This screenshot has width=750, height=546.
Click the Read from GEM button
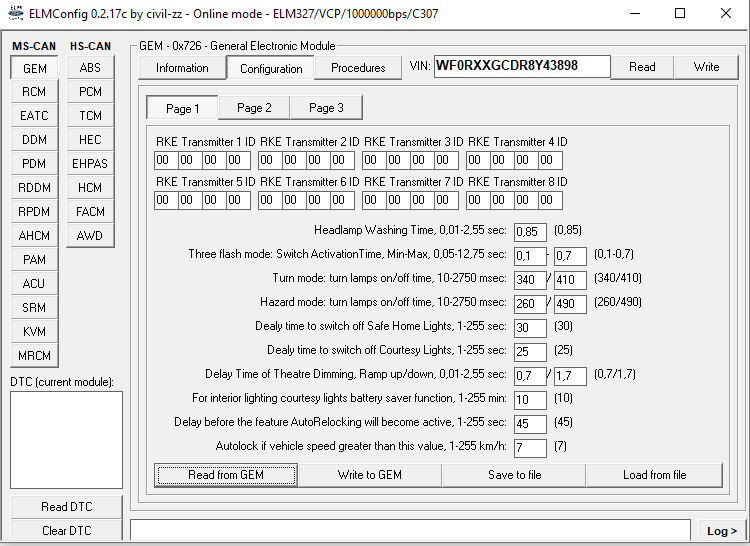226,475
